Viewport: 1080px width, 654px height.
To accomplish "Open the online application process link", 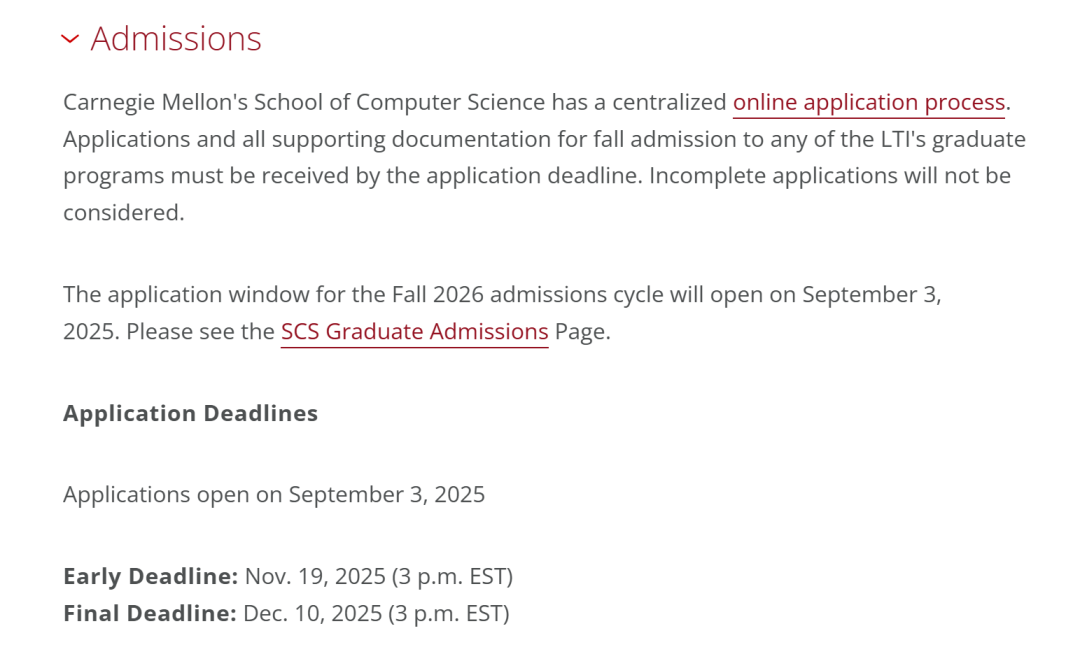I will click(868, 102).
